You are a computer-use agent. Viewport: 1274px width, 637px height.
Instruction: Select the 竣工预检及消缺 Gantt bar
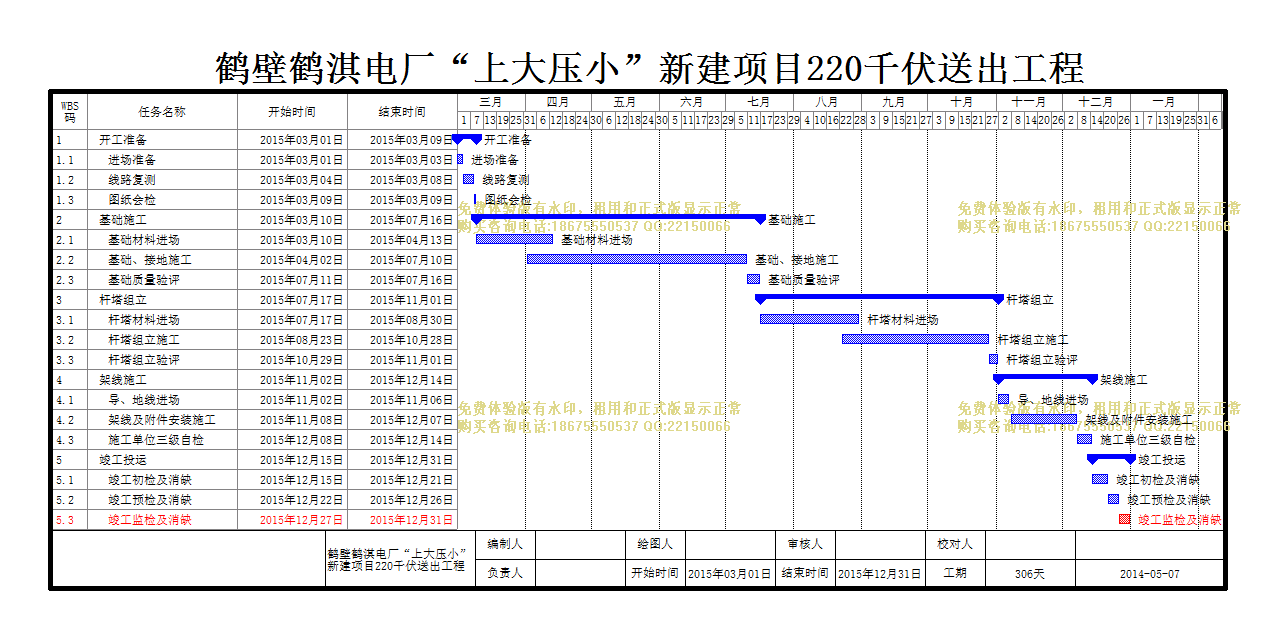pyautogui.click(x=1113, y=499)
